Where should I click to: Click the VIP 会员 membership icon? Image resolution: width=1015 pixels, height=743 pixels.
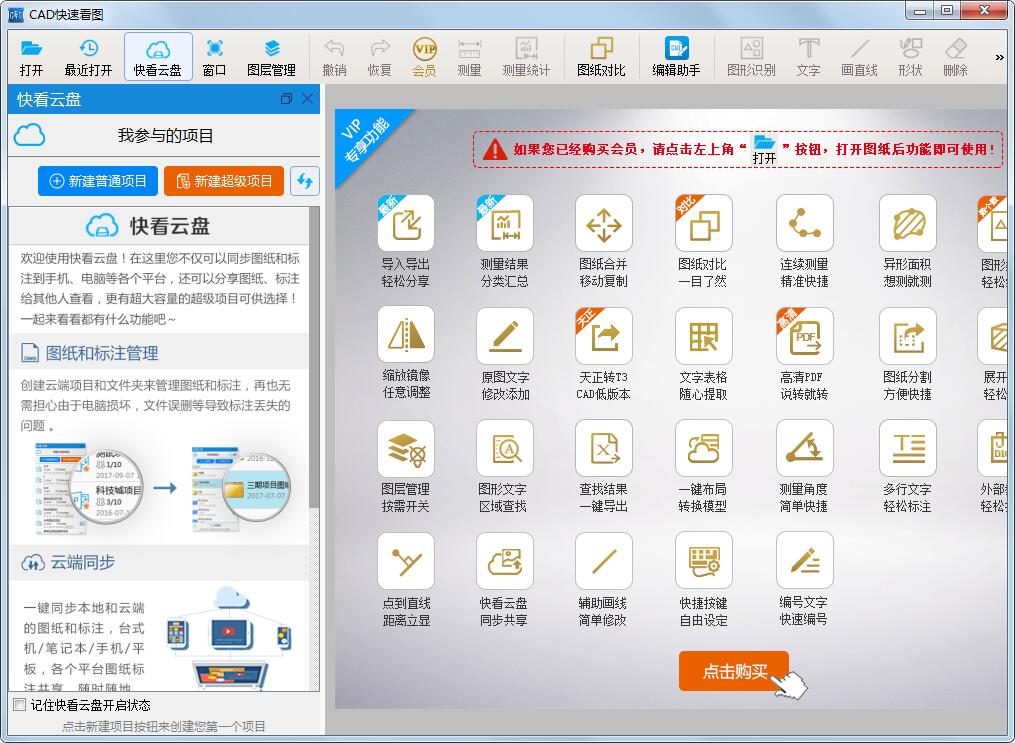[x=423, y=56]
